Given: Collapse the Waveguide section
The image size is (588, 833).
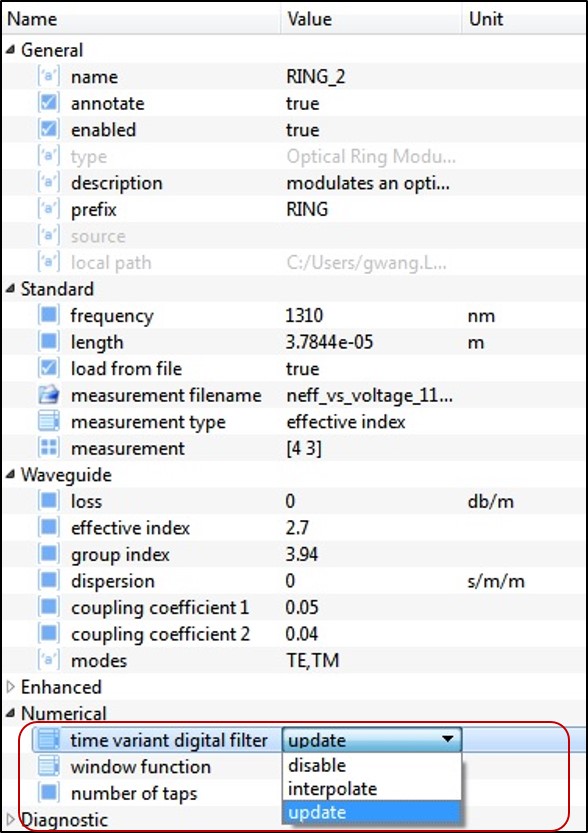Looking at the screenshot, I should [x=11, y=475].
